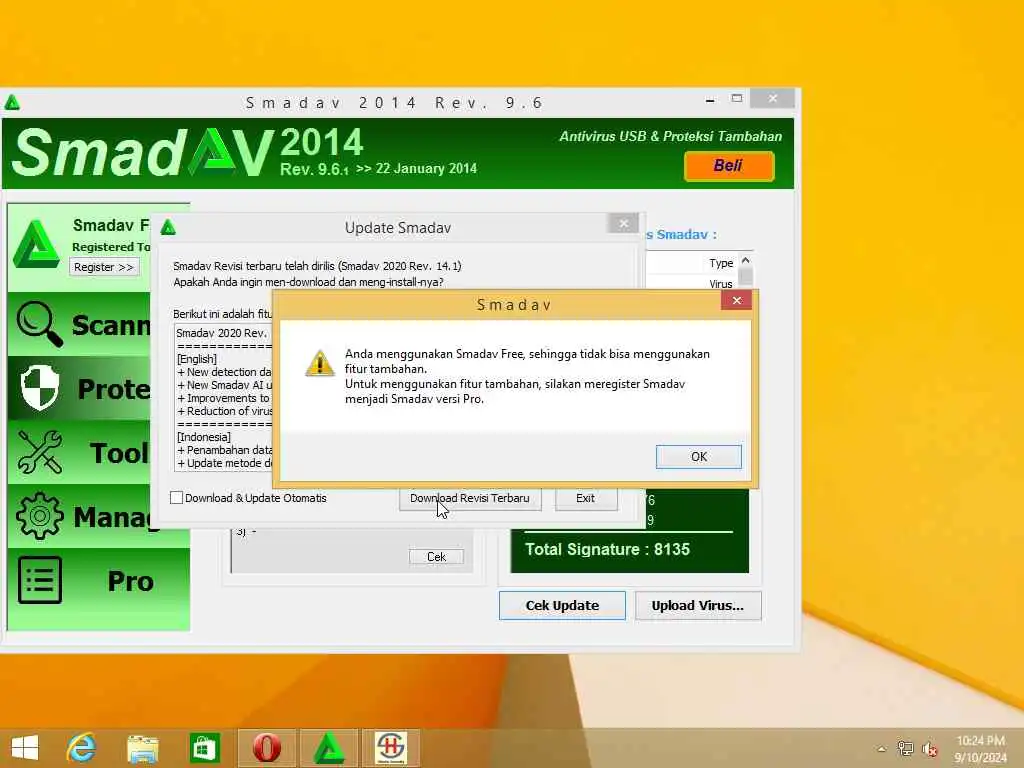Viewport: 1024px width, 768px height.
Task: Click the small Cek button
Action: pos(436,556)
